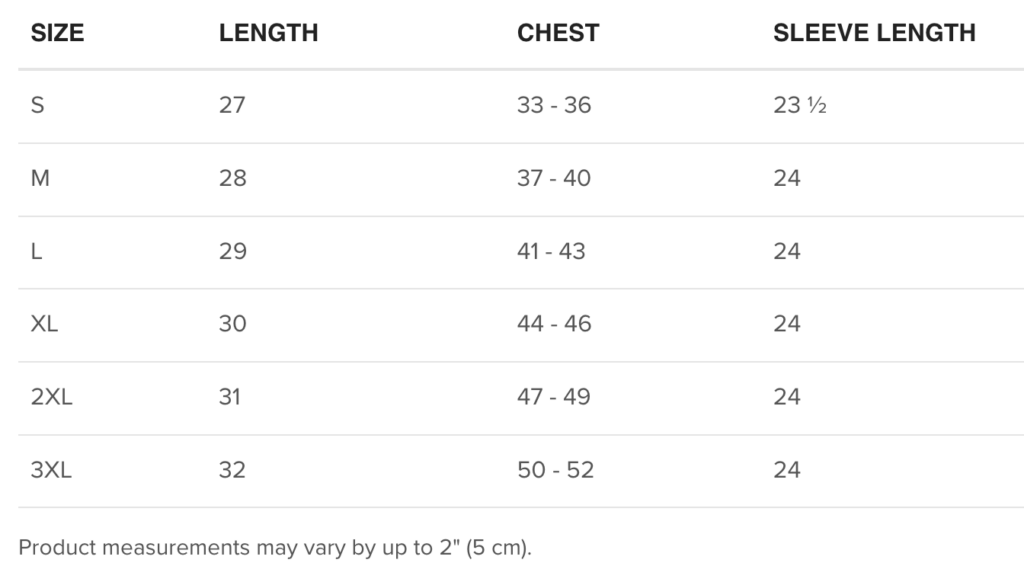
Task: Select the 2XL size row label
Action: [52, 397]
